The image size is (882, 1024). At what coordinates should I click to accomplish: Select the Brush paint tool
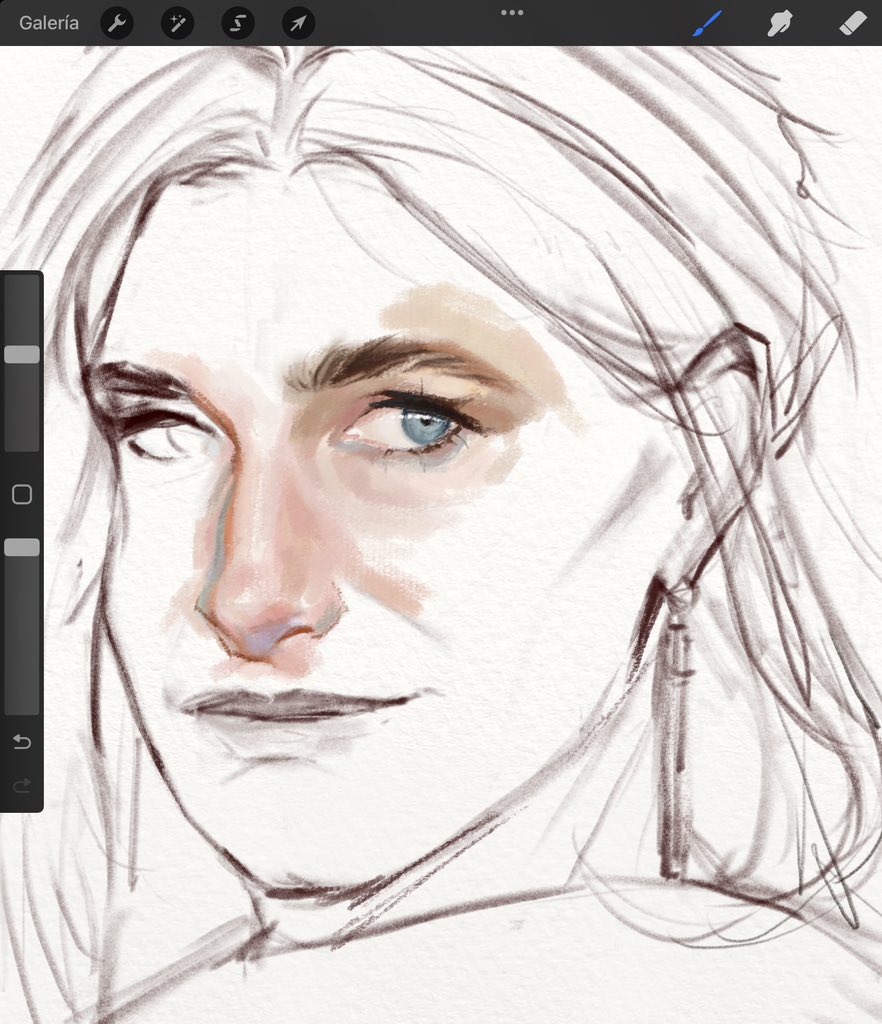707,23
